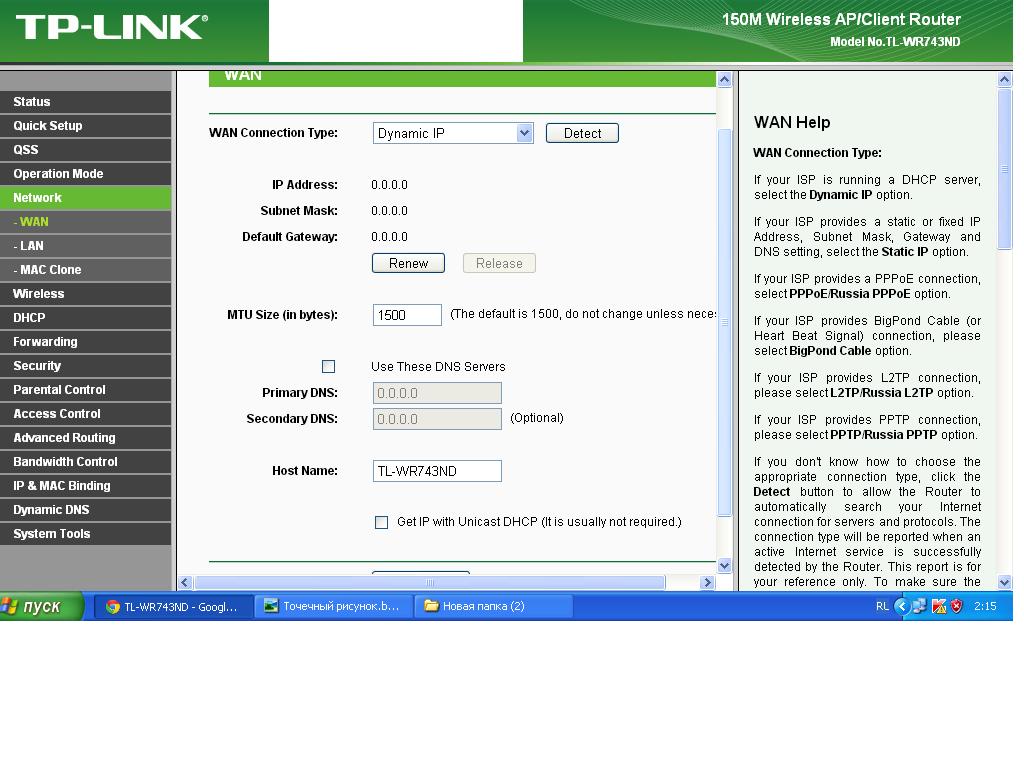1024x768 pixels.
Task: Click the tray expand arrow icon
Action: [901, 606]
